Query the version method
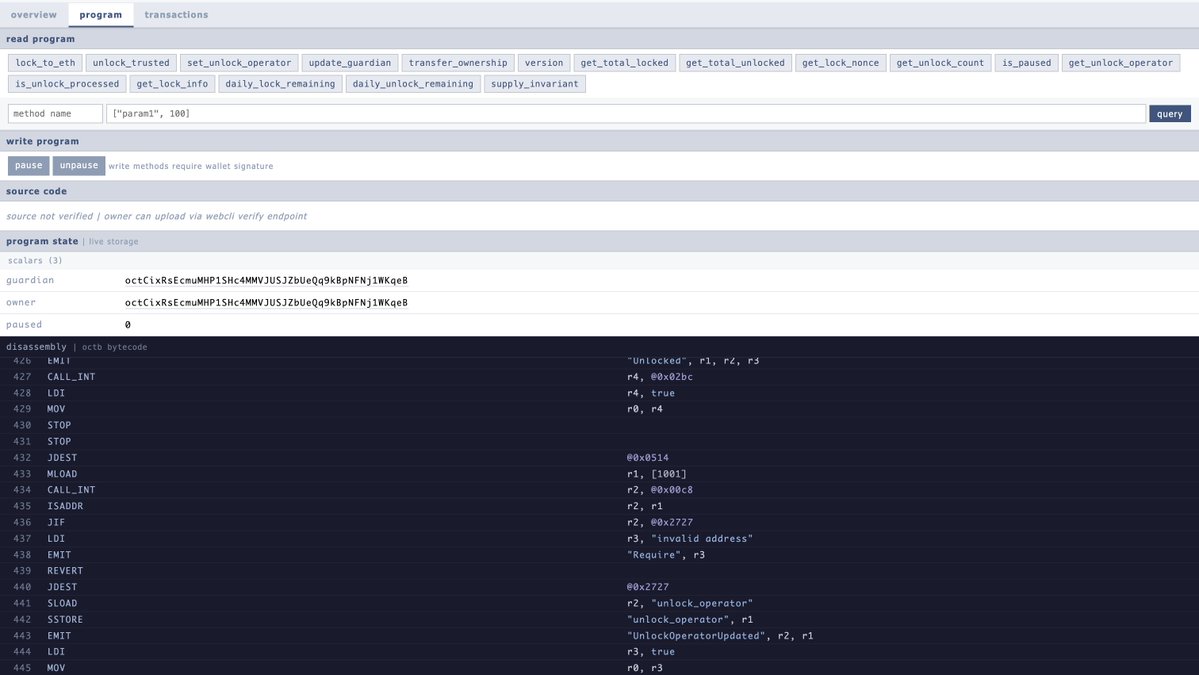The height and width of the screenshot is (675, 1199). point(544,63)
